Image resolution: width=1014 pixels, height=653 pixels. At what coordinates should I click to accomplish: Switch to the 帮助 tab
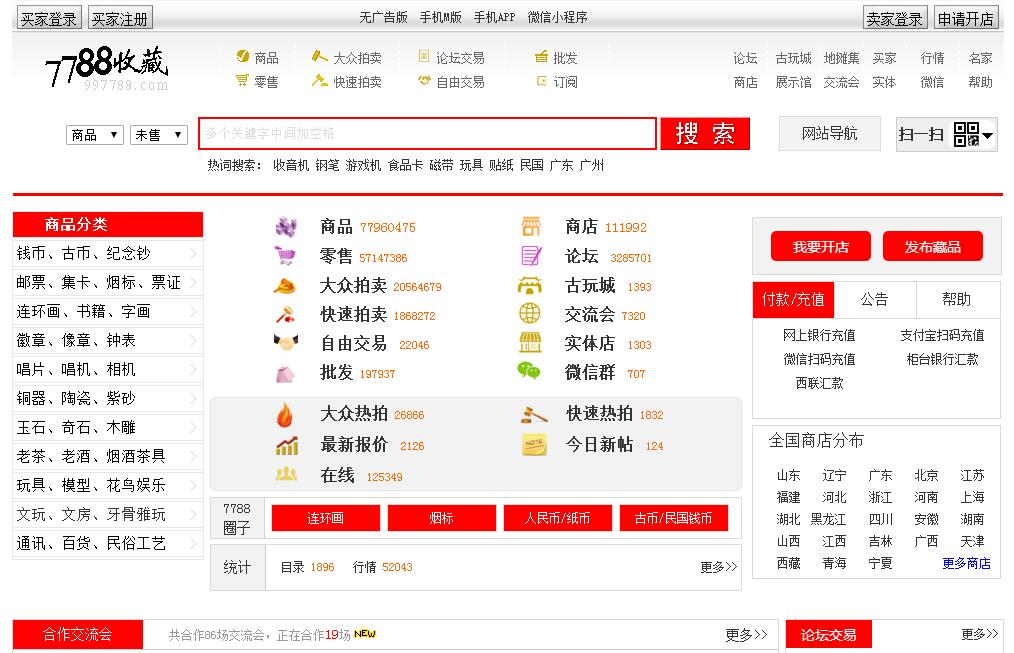coord(956,300)
